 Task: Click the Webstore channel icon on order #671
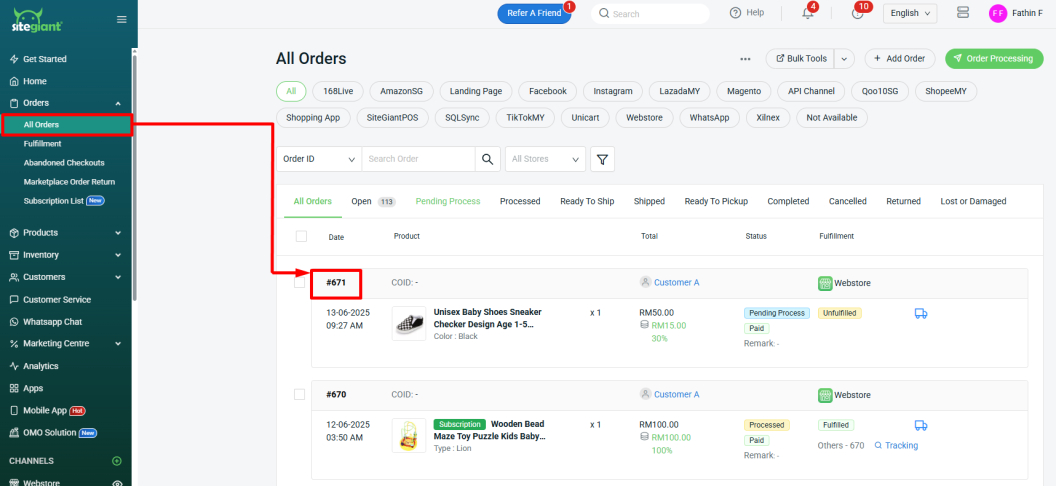[x=825, y=283]
